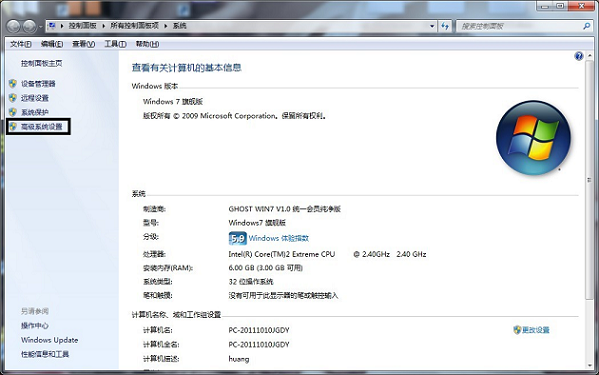Click the blue help question mark icon
The width and height of the screenshot is (599, 375).
(579, 57)
